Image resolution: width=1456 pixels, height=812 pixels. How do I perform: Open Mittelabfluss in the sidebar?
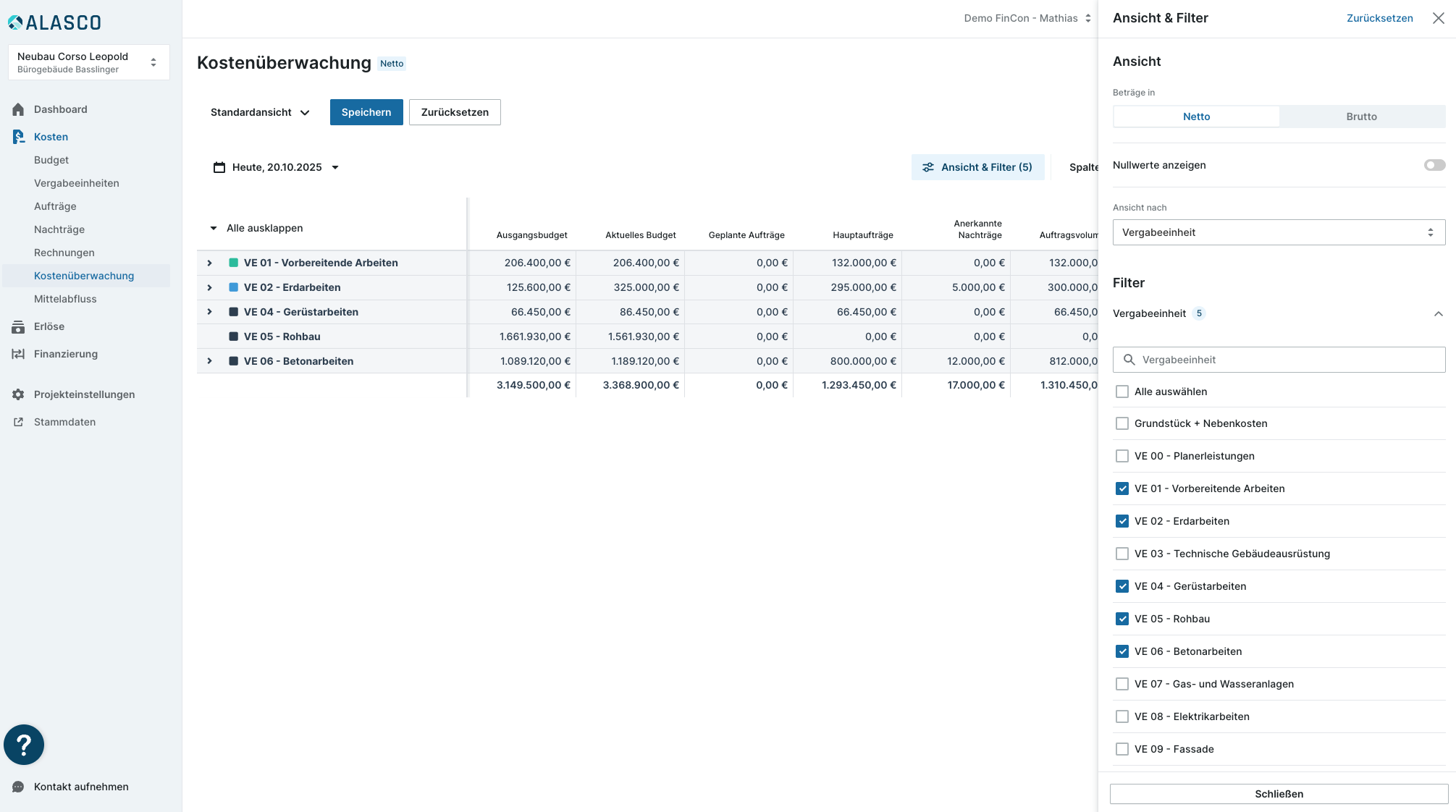pos(65,299)
